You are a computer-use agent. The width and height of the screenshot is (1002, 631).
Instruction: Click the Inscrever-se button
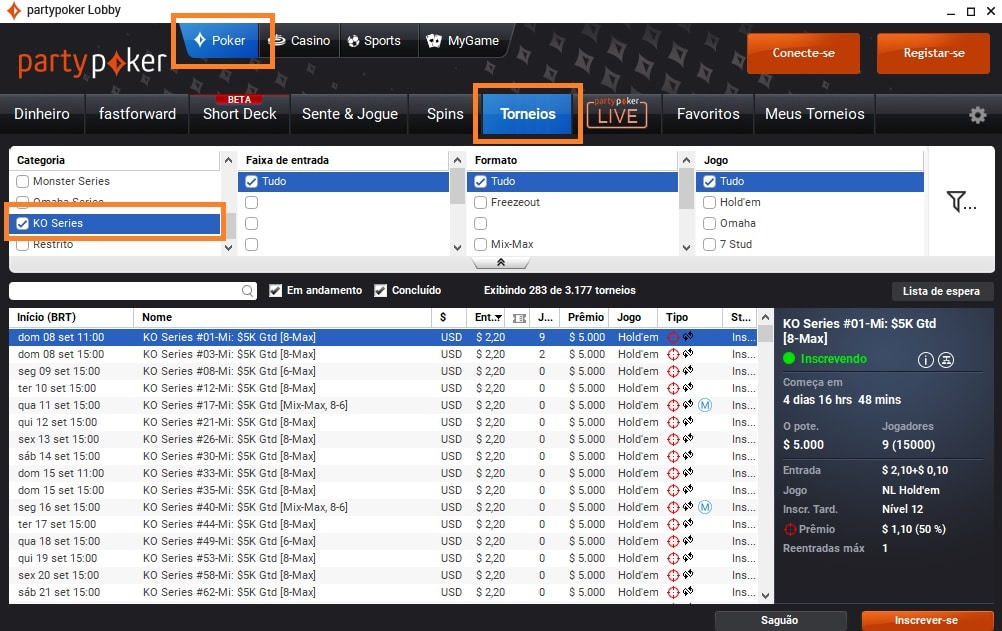[926, 620]
